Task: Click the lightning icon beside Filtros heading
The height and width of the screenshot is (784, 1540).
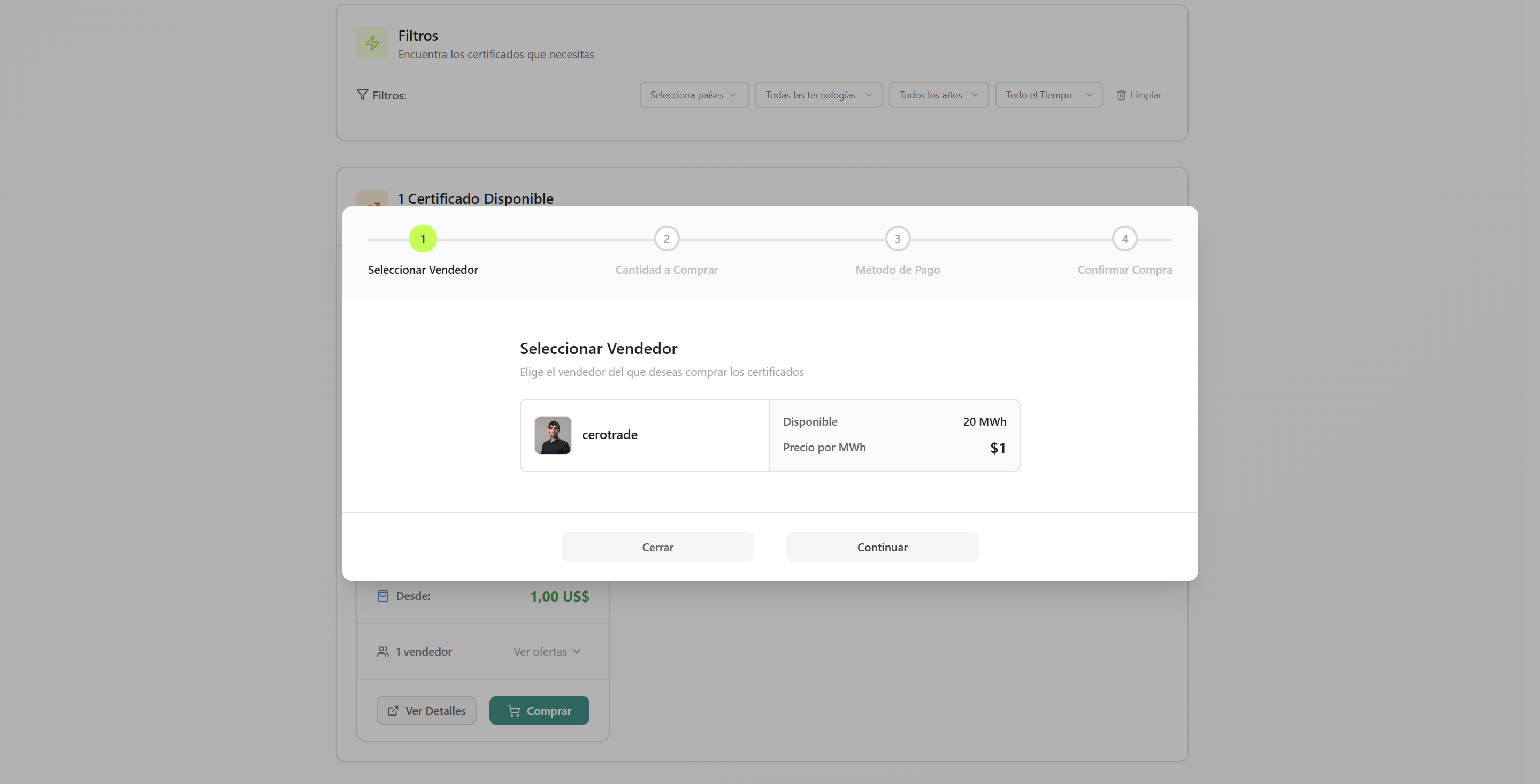Action: click(x=372, y=43)
